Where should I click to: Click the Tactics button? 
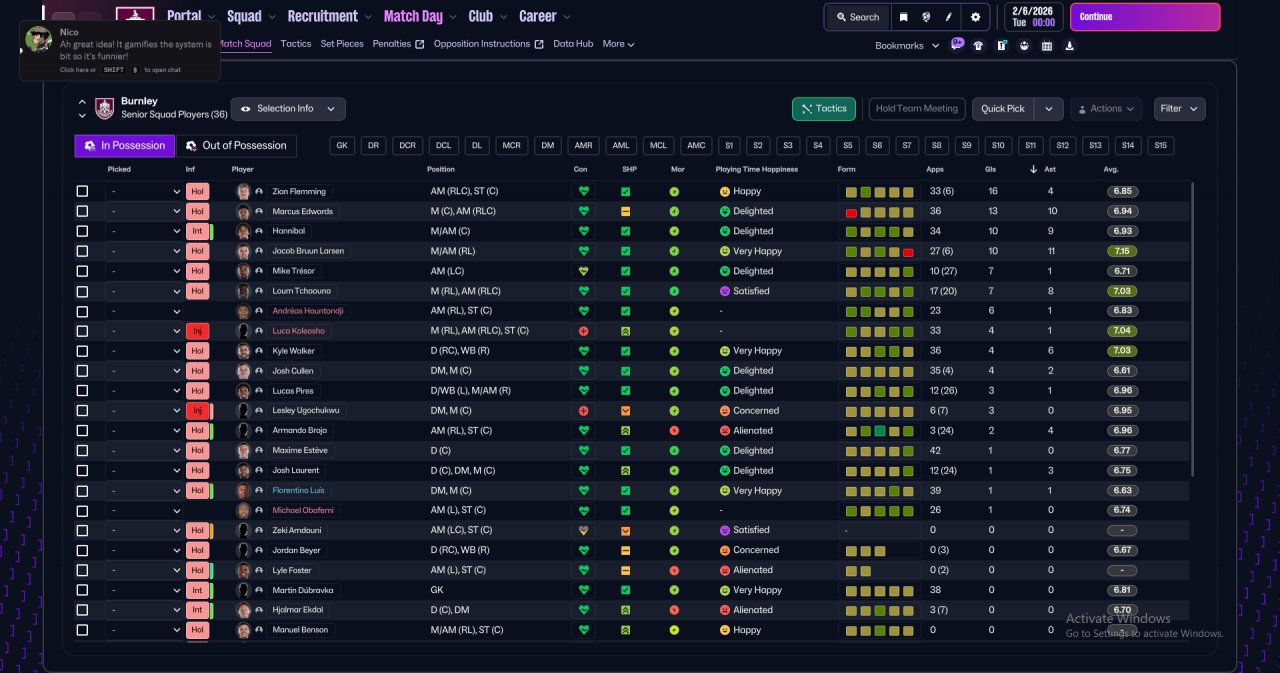coord(823,109)
